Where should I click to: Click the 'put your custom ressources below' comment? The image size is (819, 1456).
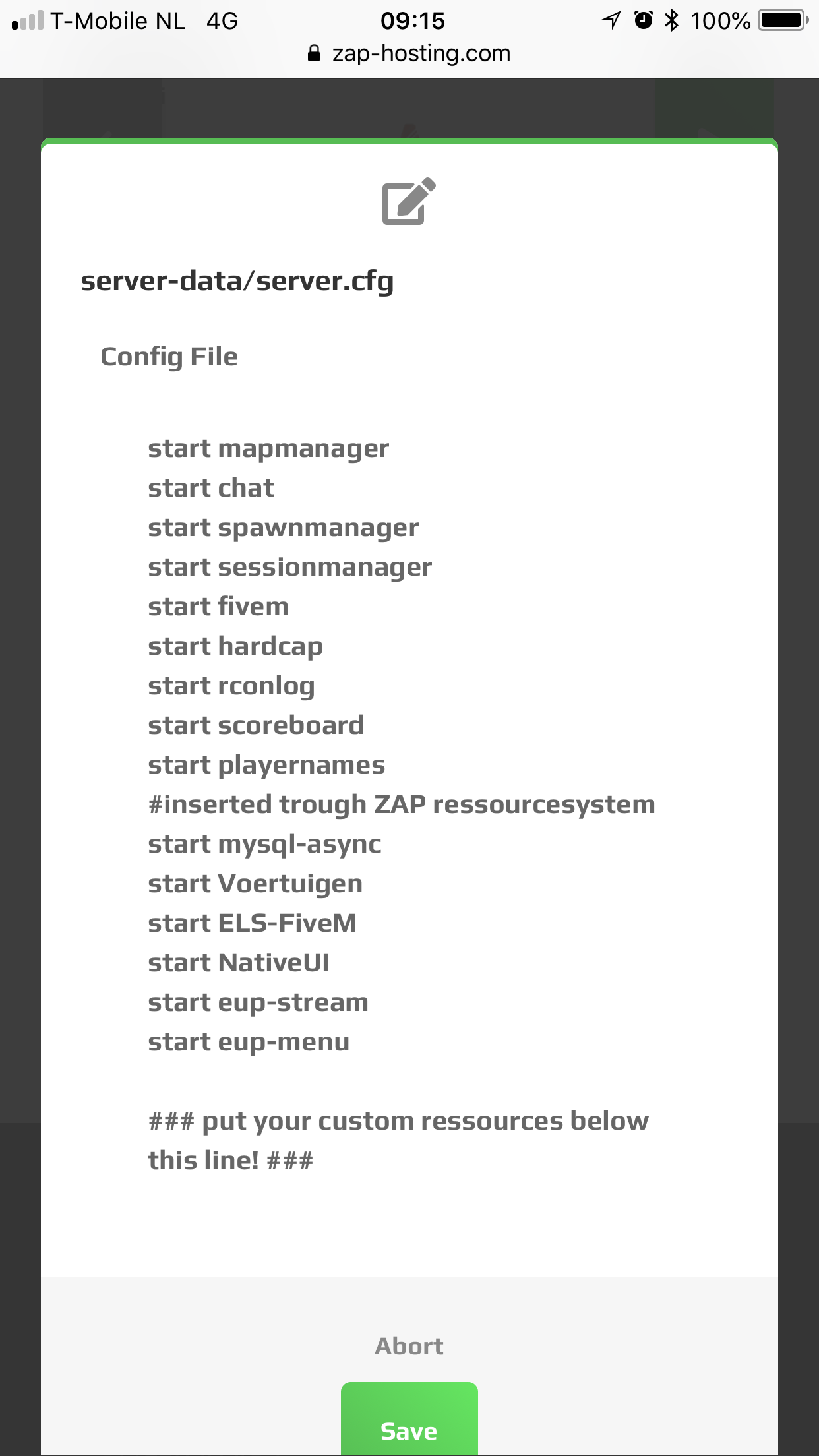[398, 1121]
